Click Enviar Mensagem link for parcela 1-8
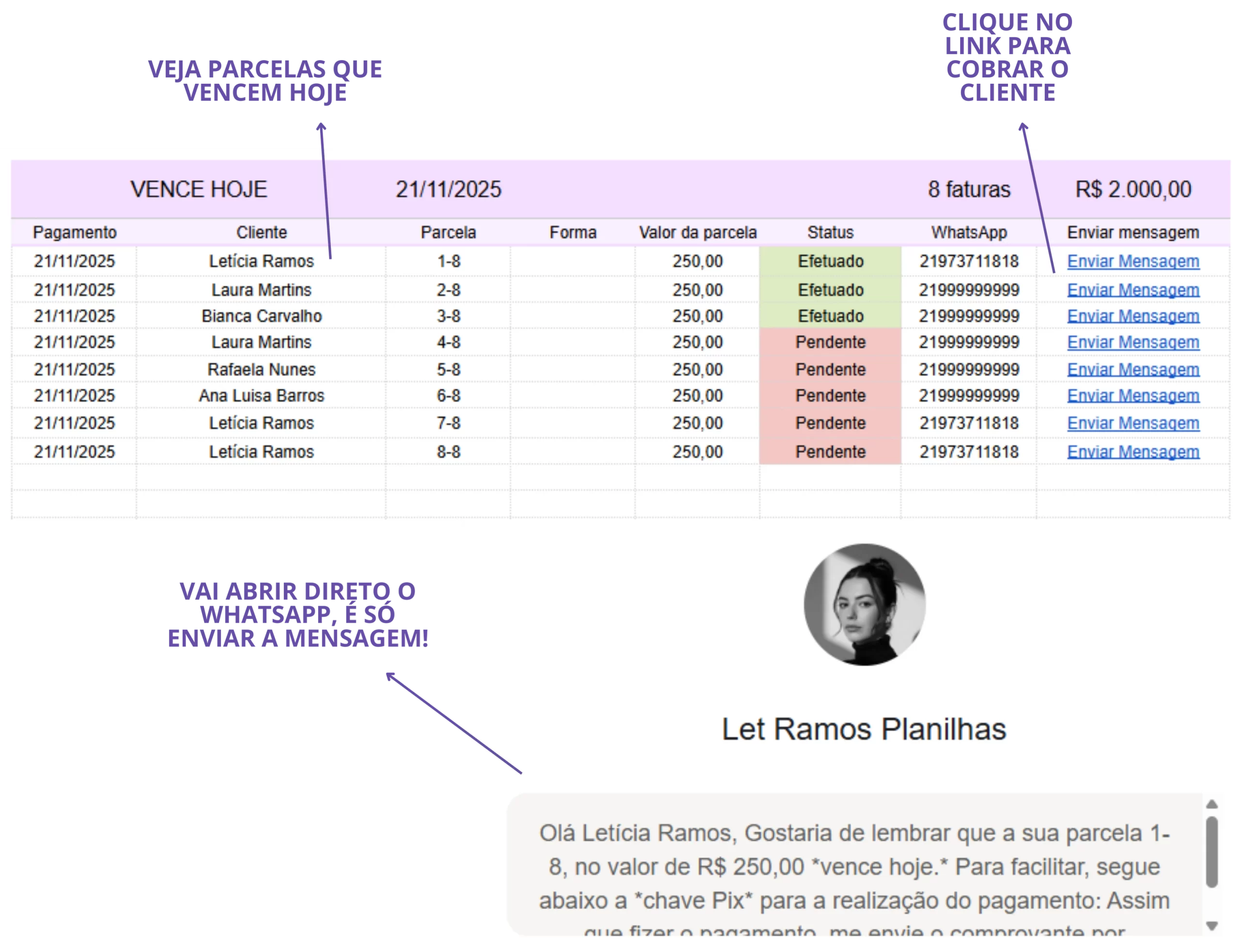 pyautogui.click(x=1132, y=261)
